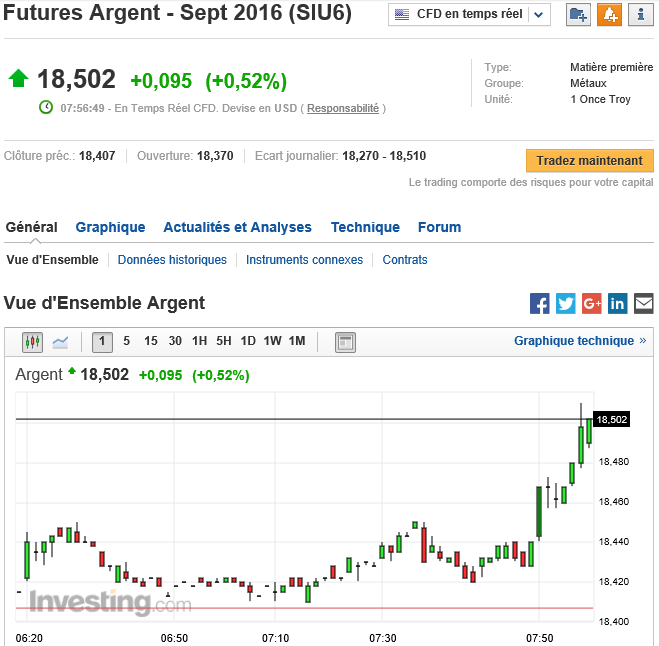Screen dimensions: 659x646
Task: Open the info icon button
Action: [x=641, y=15]
